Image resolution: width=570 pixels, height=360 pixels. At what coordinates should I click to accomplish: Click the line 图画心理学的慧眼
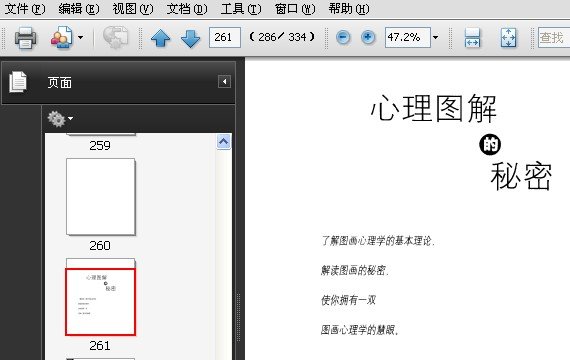coord(360,330)
